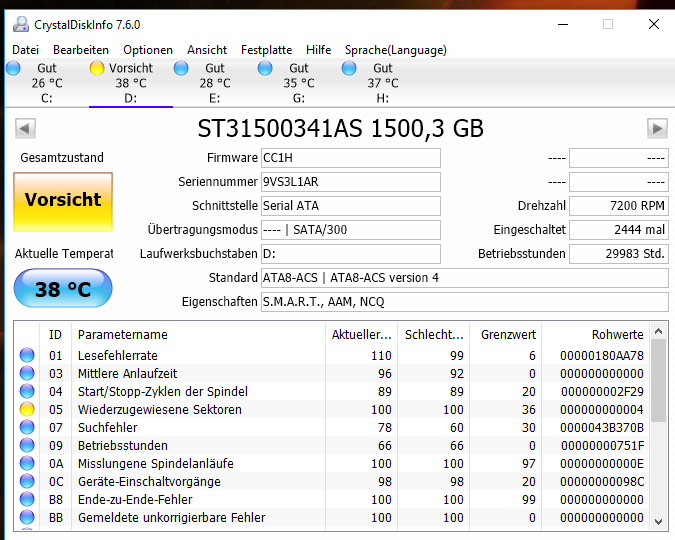Go to next disk with right arrow
The height and width of the screenshot is (540, 675).
pos(657,128)
